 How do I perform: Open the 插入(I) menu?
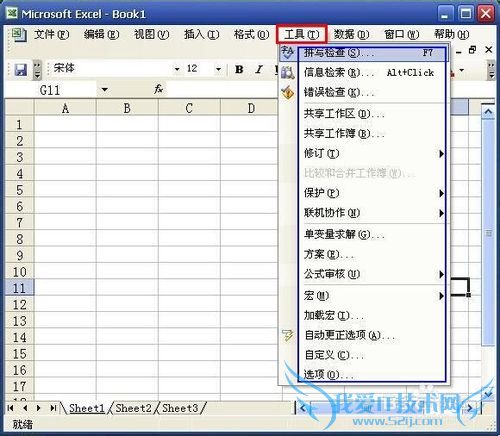(x=202, y=34)
